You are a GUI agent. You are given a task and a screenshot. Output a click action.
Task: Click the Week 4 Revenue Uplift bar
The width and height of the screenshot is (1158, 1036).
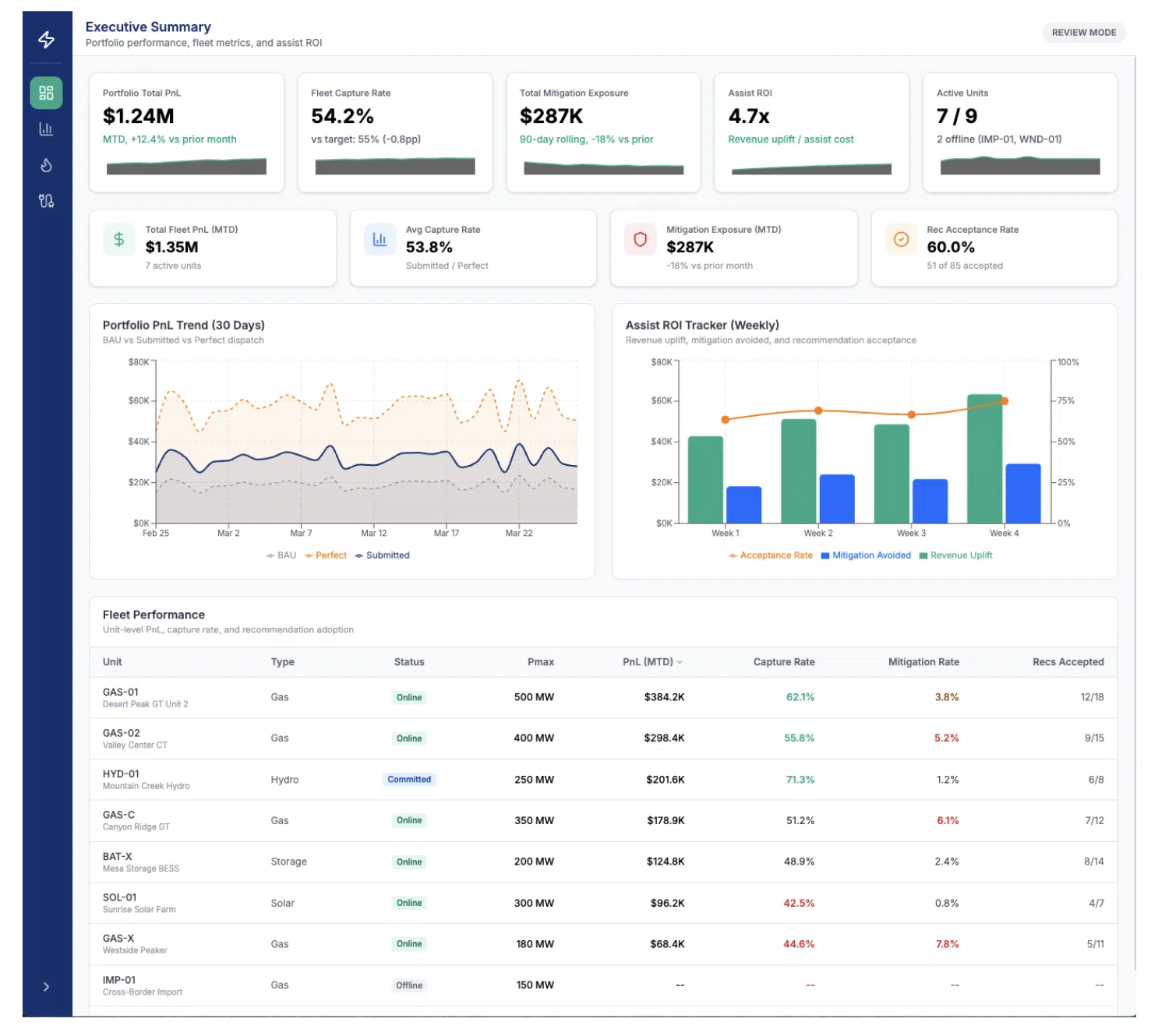(x=984, y=459)
